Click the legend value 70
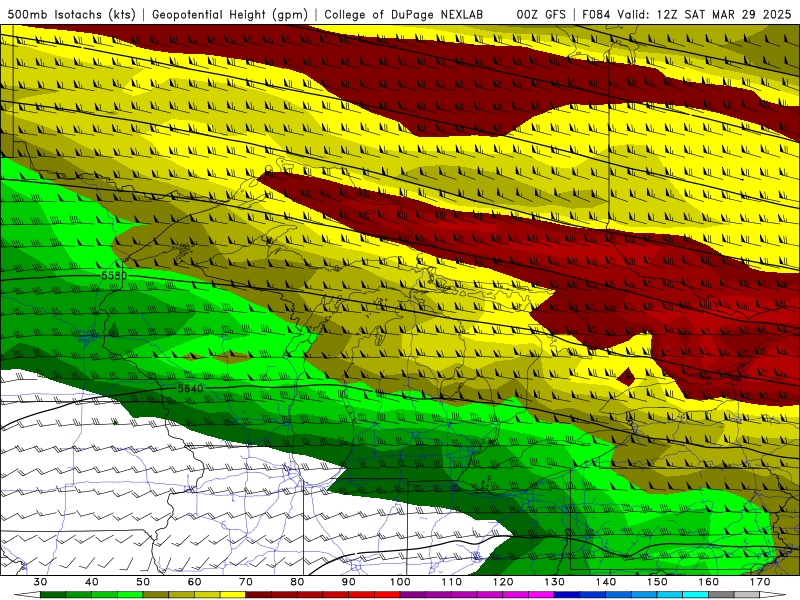 (246, 582)
